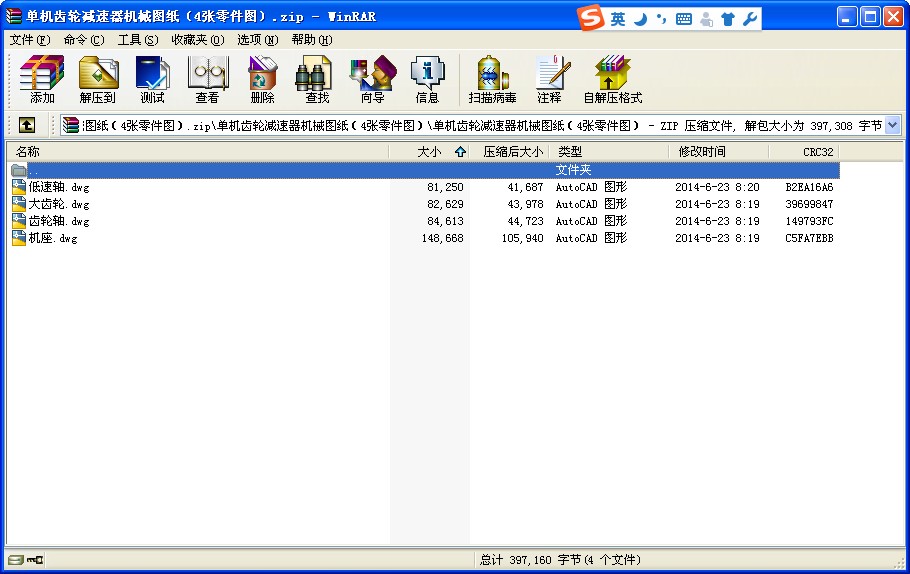Click CRC value C5FA7EBB
The height and width of the screenshot is (574, 910).
tap(809, 238)
